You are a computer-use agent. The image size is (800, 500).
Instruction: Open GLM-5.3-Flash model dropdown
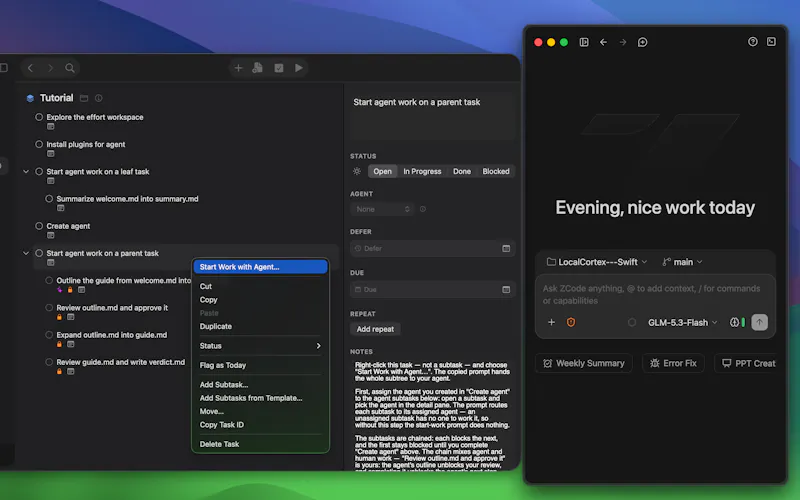click(683, 322)
